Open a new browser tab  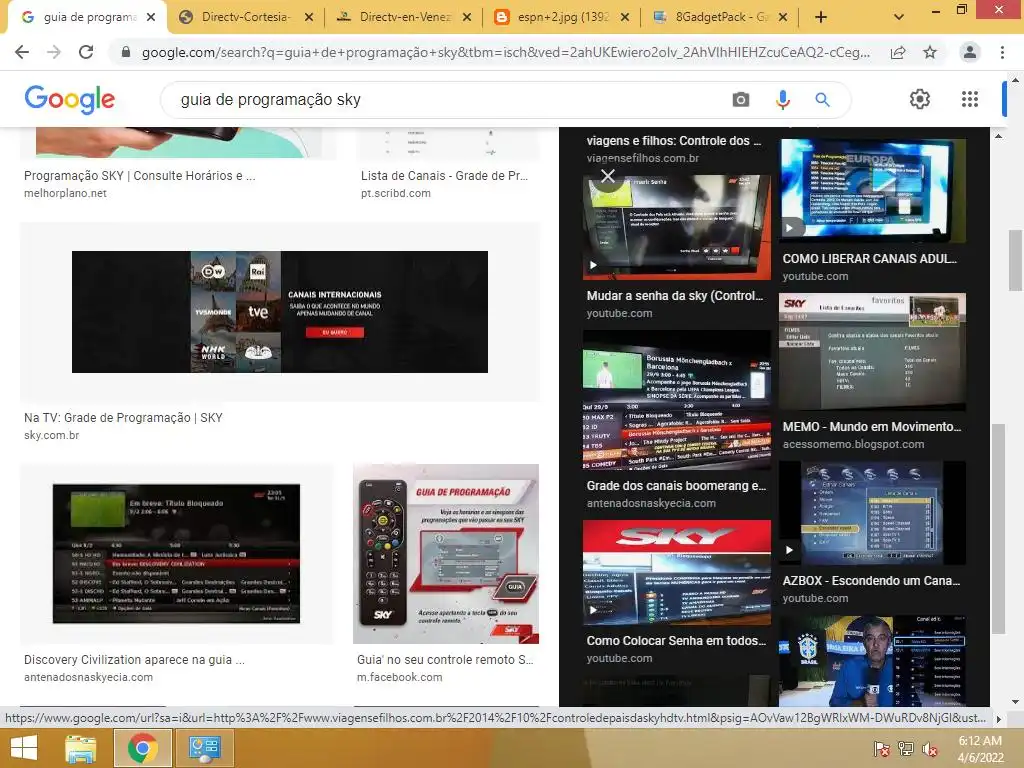821,17
